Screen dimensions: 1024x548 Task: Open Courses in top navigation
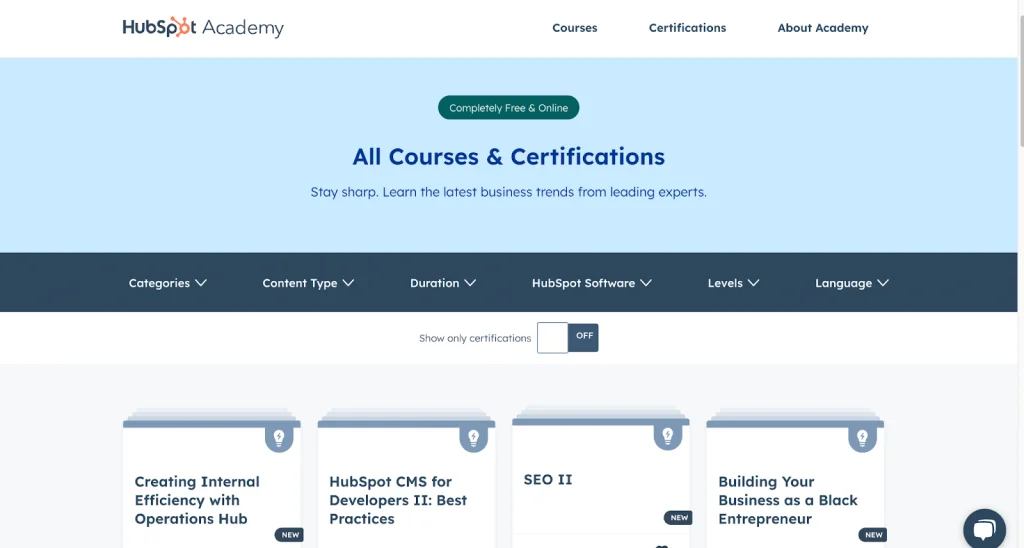click(x=575, y=27)
